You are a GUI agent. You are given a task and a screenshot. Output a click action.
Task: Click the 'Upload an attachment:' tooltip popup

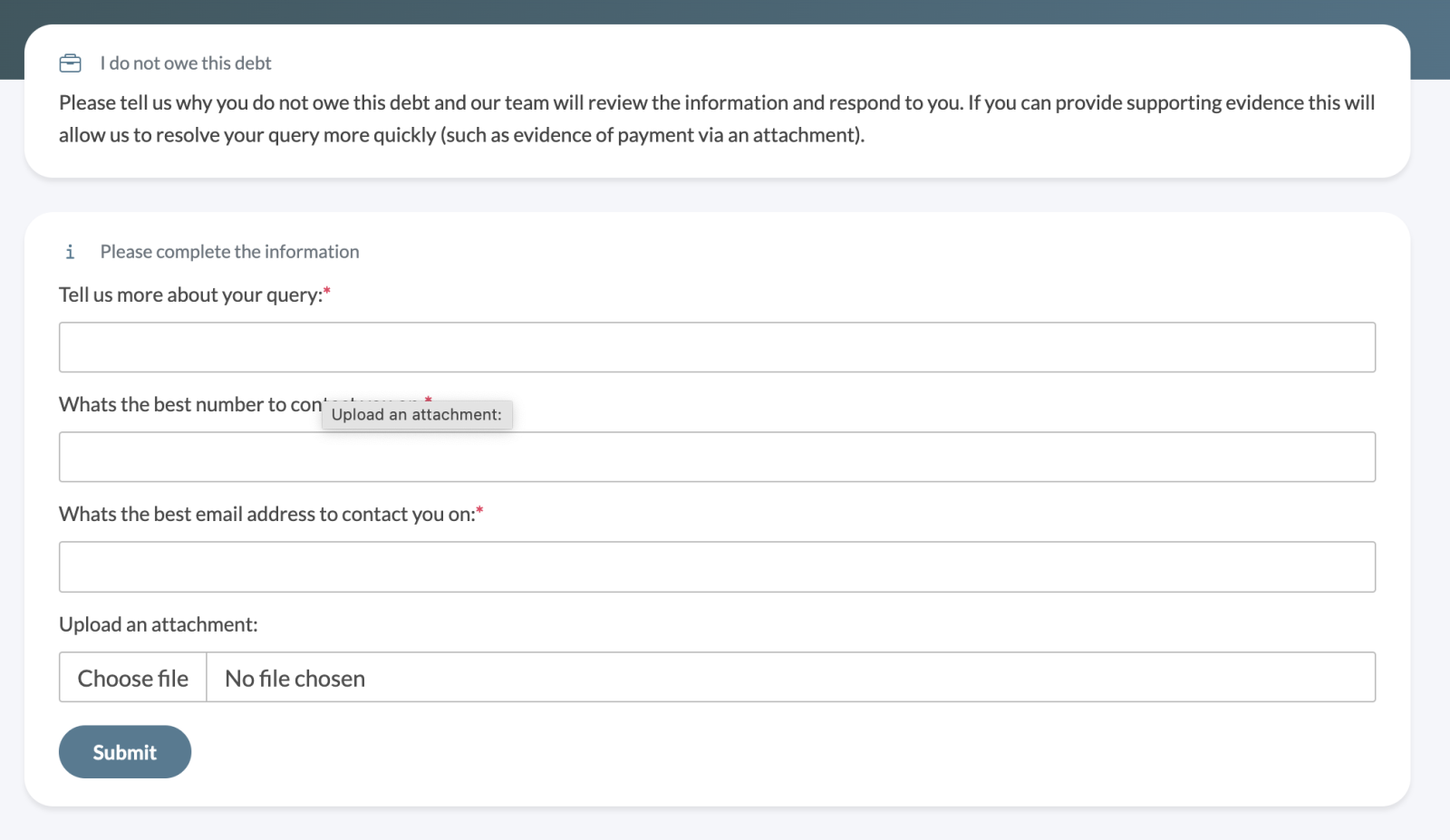pyautogui.click(x=417, y=415)
